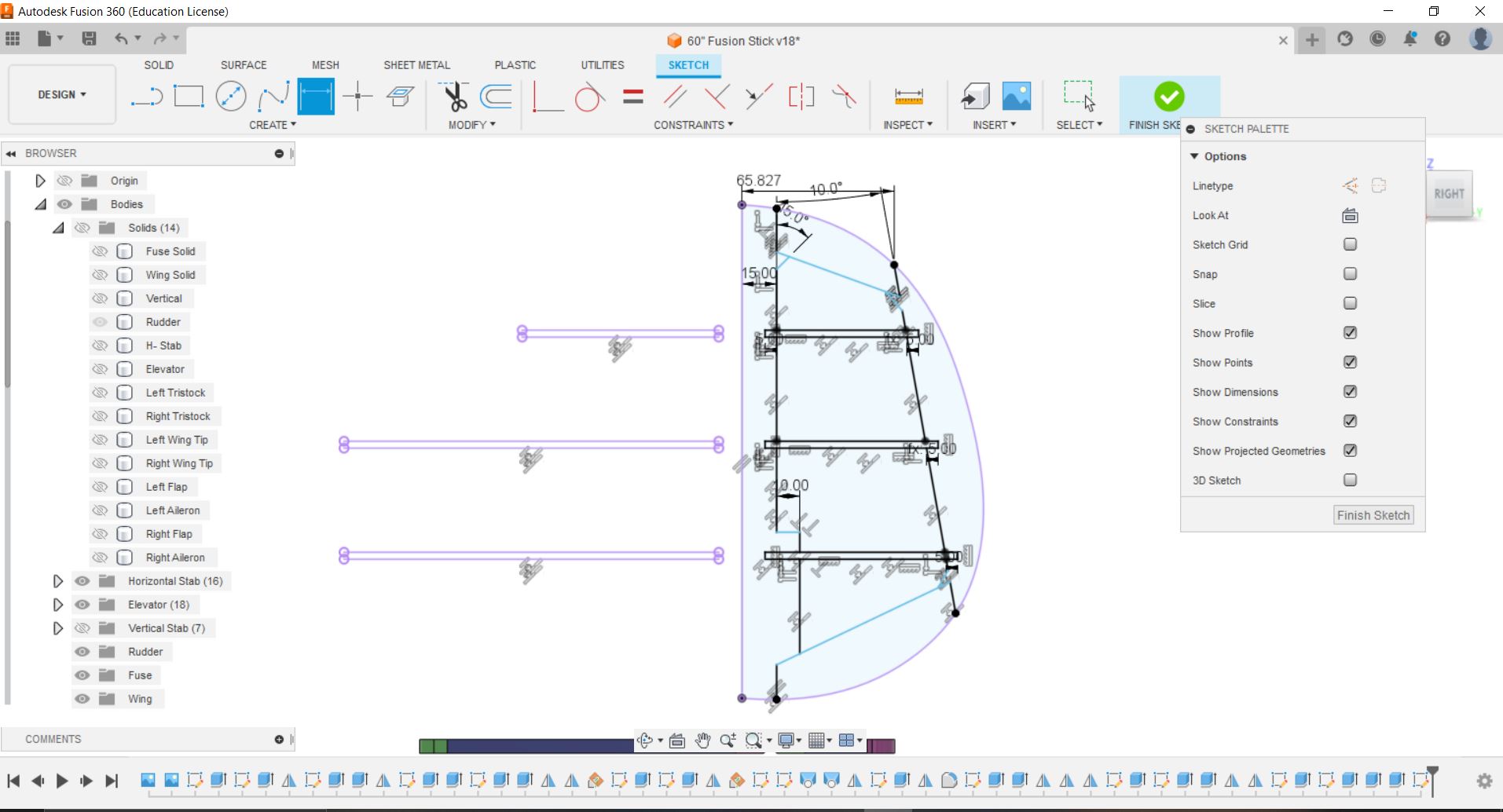Switch to the SURFACE tab
Image resolution: width=1503 pixels, height=812 pixels.
tap(244, 65)
